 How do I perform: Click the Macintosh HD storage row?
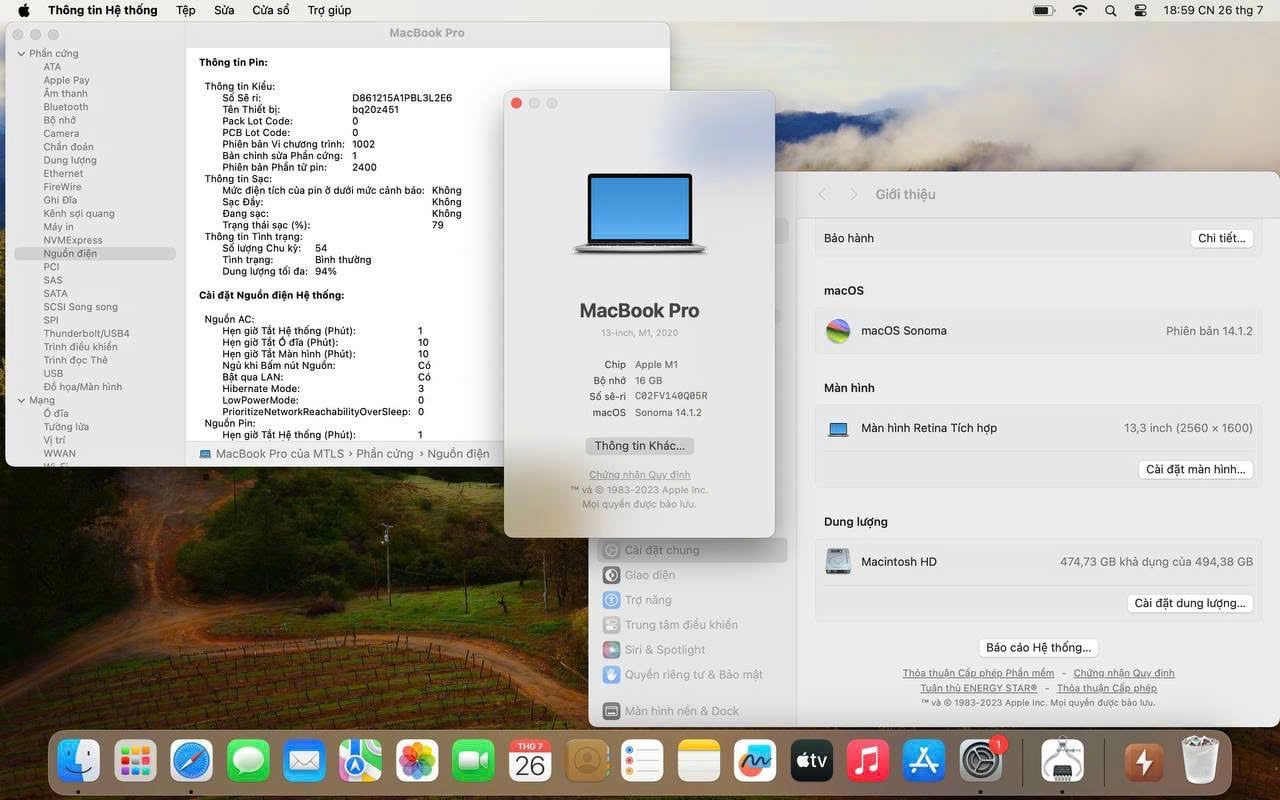coord(1039,562)
